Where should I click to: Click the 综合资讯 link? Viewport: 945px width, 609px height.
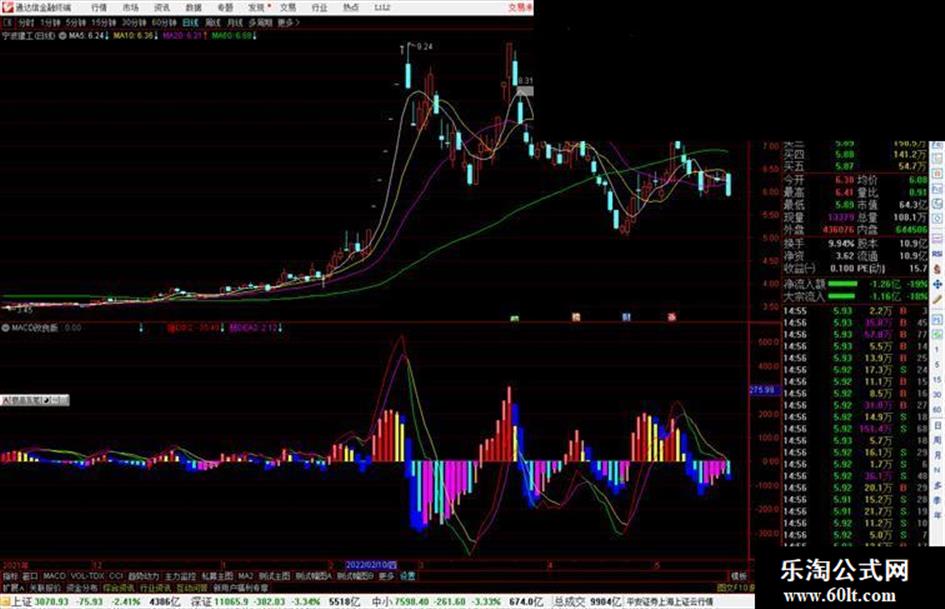click(119, 587)
